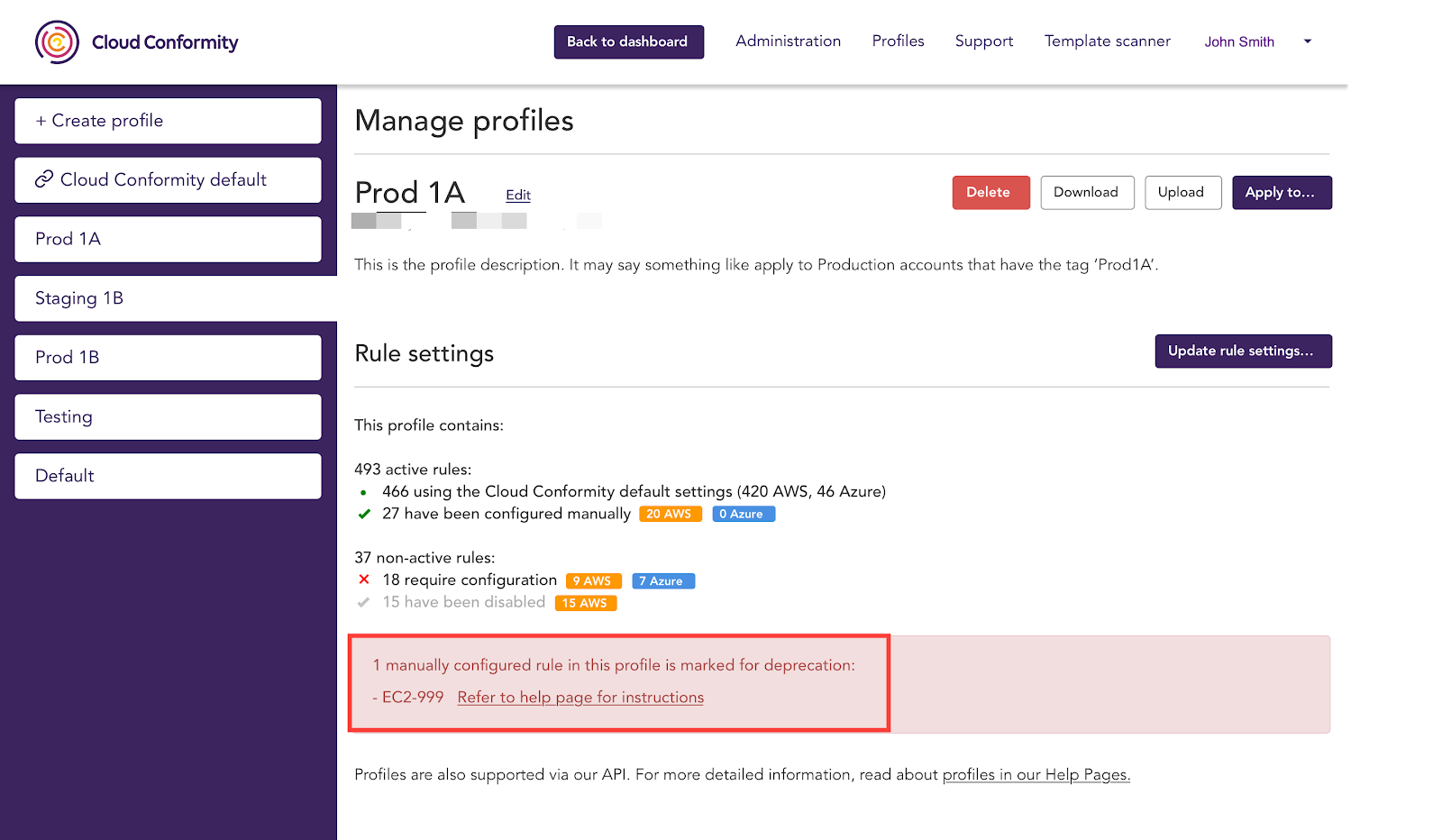
Task: Go to the Support page
Action: click(984, 41)
